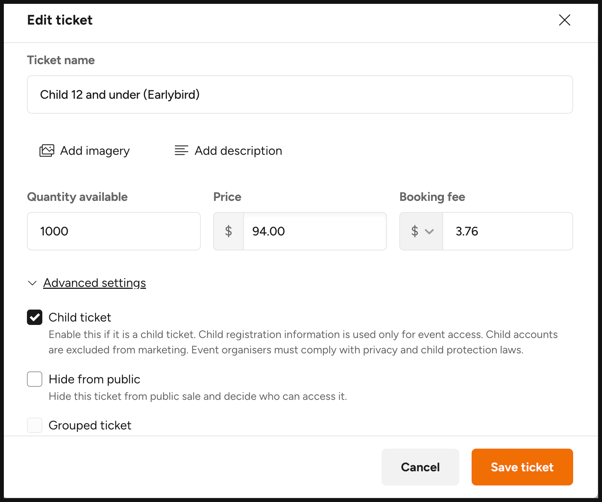Cancel editing the ticket

pyautogui.click(x=420, y=467)
